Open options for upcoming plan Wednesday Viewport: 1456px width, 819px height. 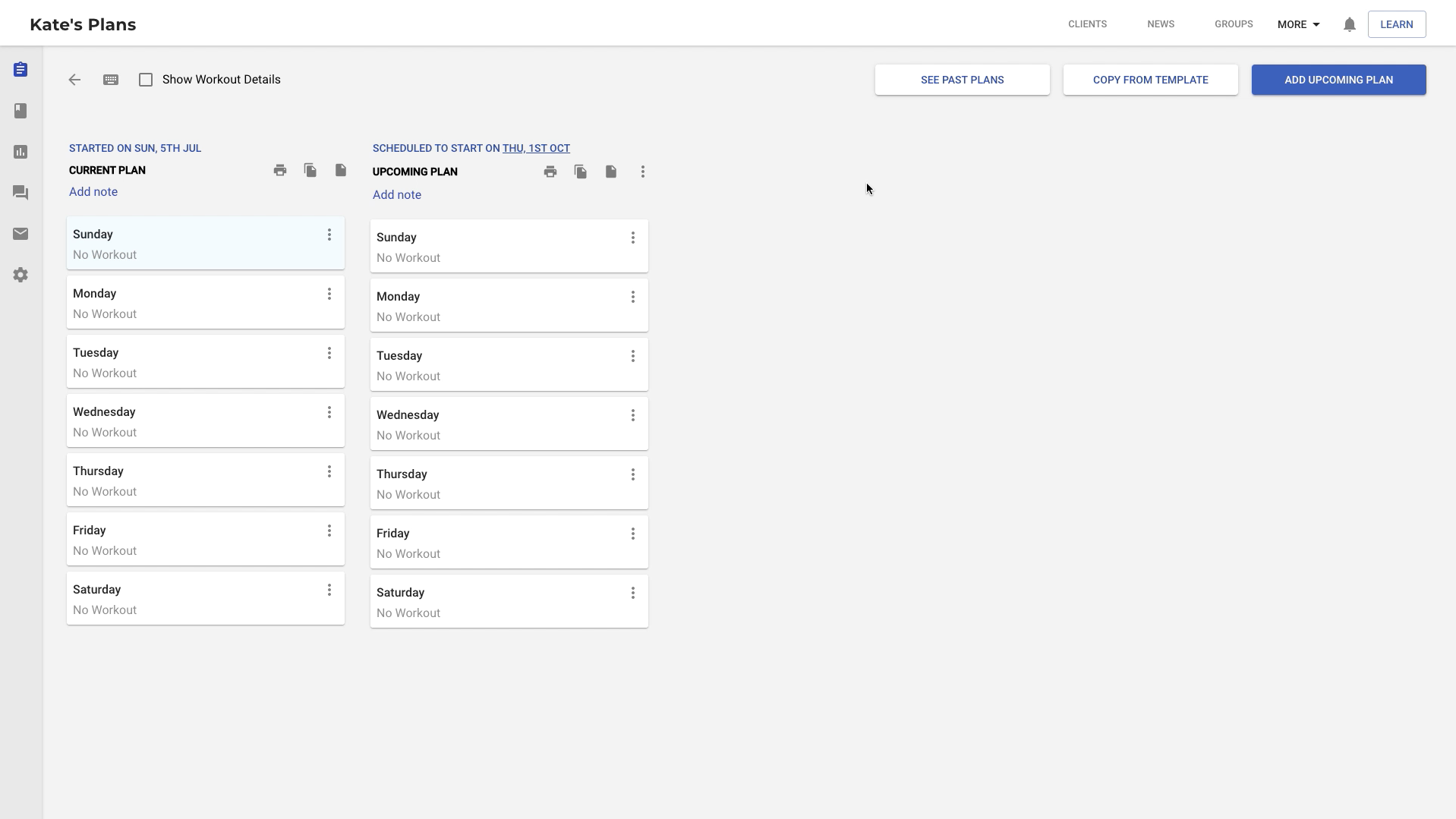point(633,415)
